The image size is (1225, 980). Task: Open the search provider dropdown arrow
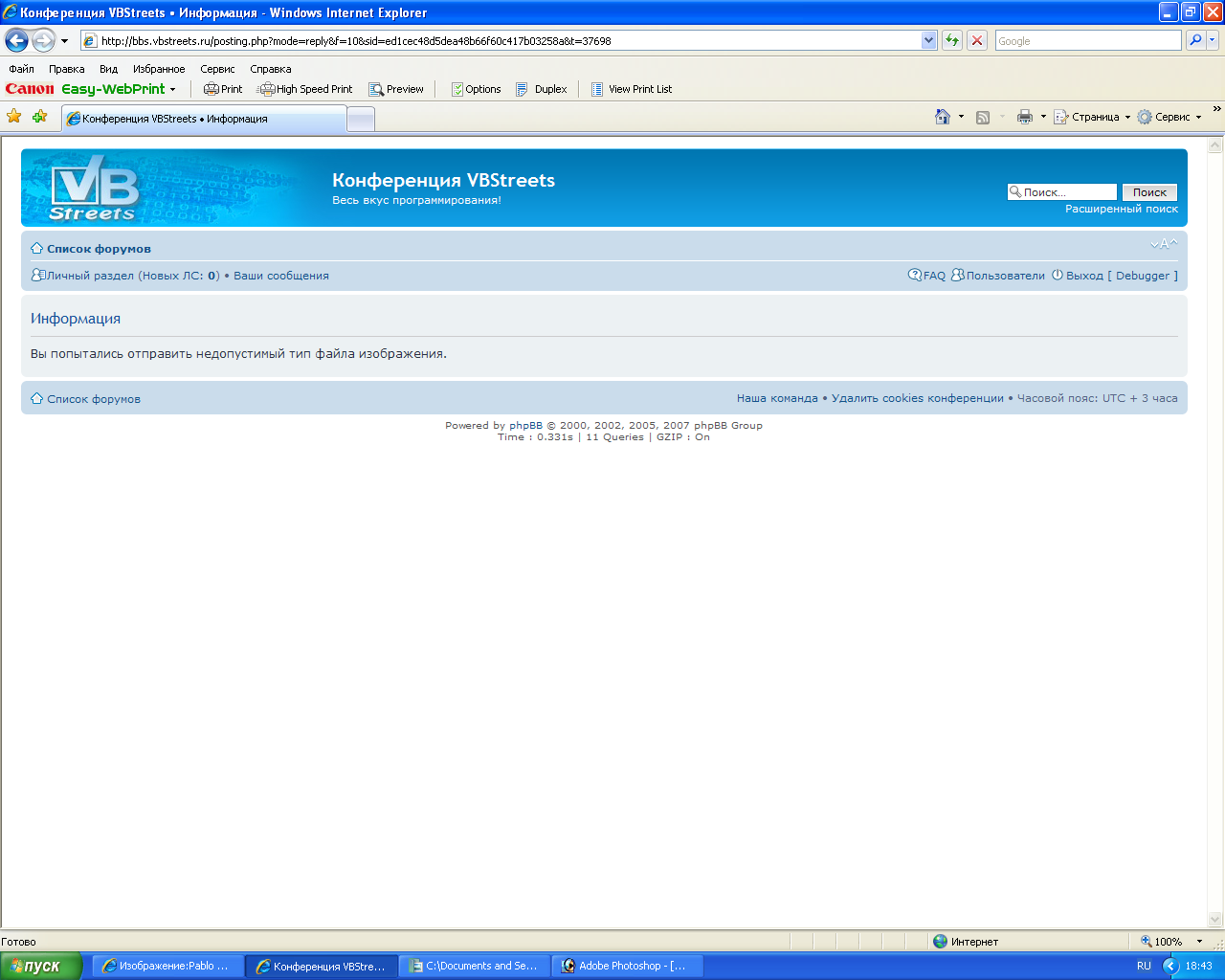[x=1213, y=40]
